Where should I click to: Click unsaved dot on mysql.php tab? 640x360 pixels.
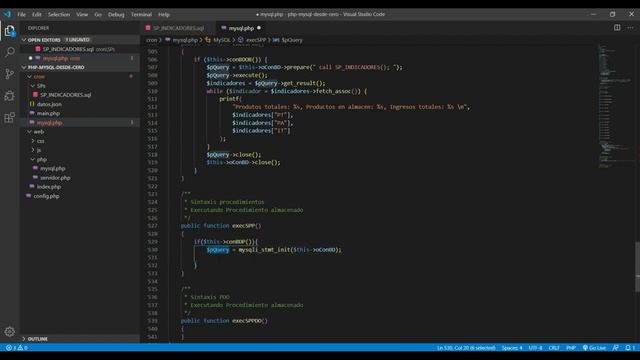click(259, 28)
